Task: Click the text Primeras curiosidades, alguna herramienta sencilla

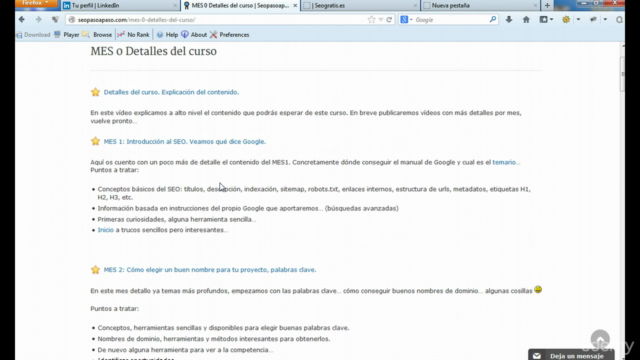Action: (177, 220)
